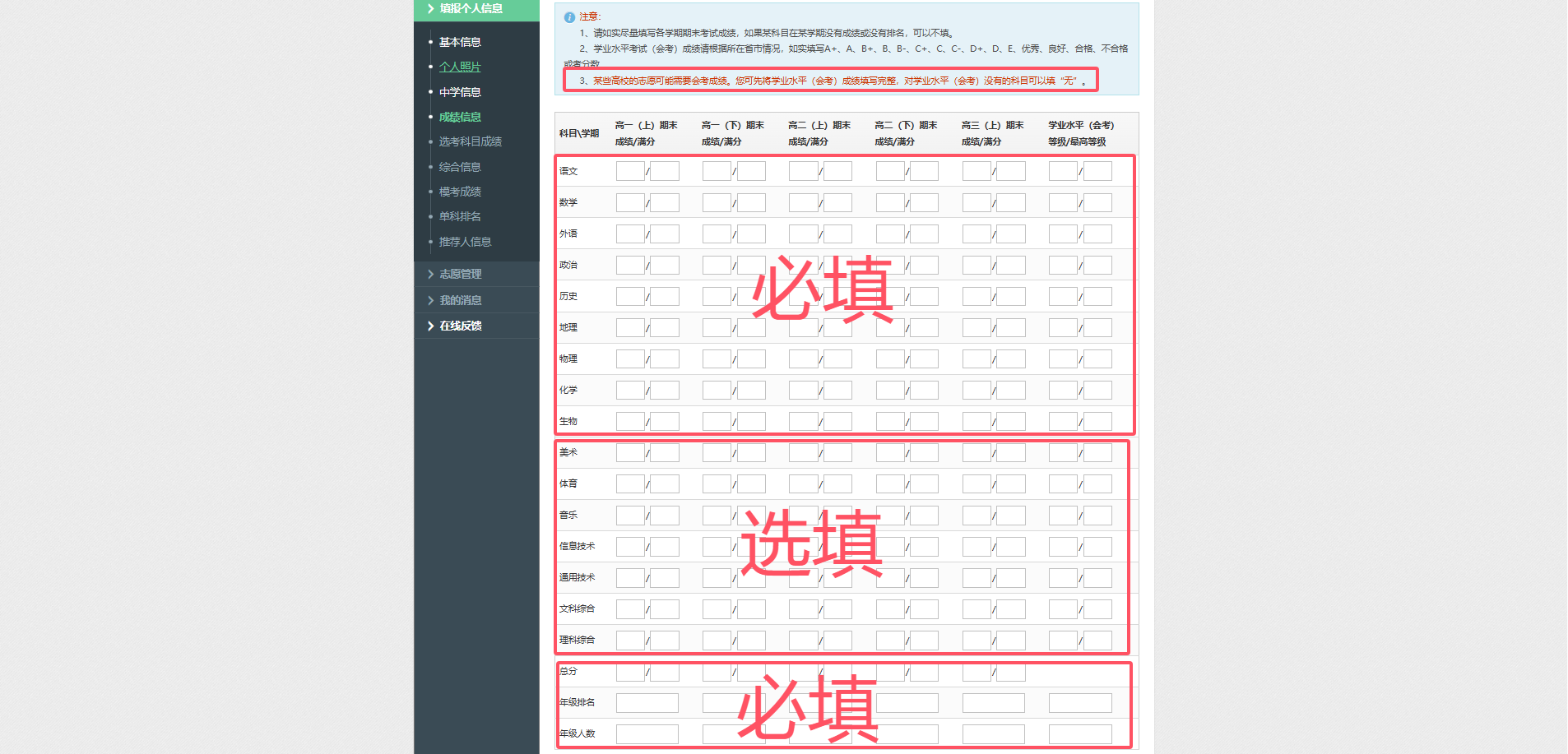
Task: Navigate to 综合信息 in the sidebar
Action: (460, 167)
